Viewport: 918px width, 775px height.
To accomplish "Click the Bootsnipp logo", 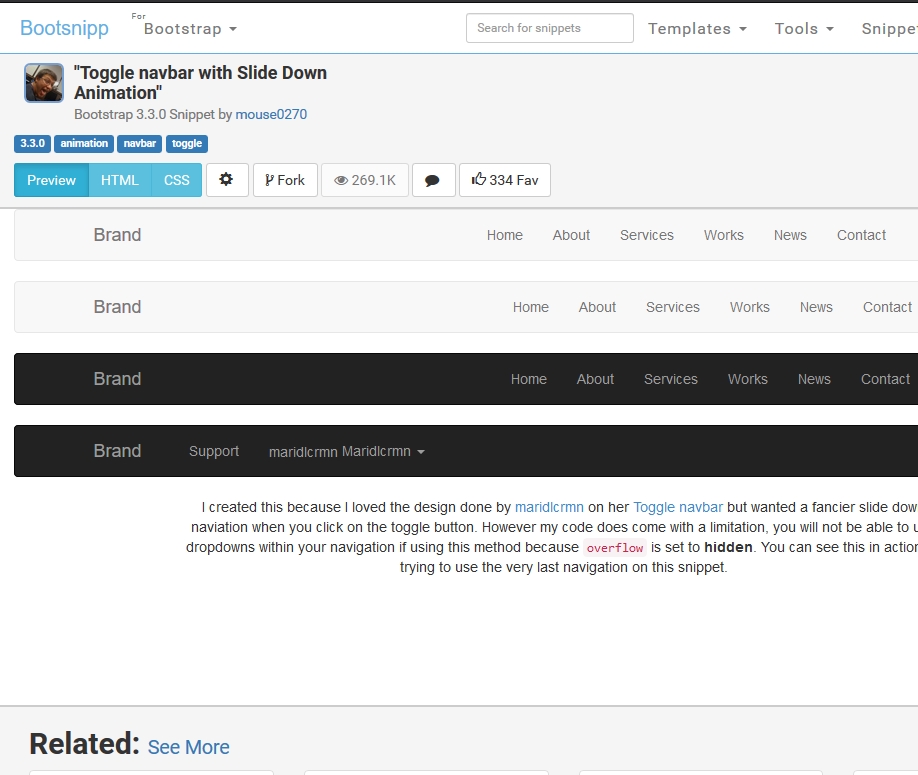I will (x=64, y=28).
